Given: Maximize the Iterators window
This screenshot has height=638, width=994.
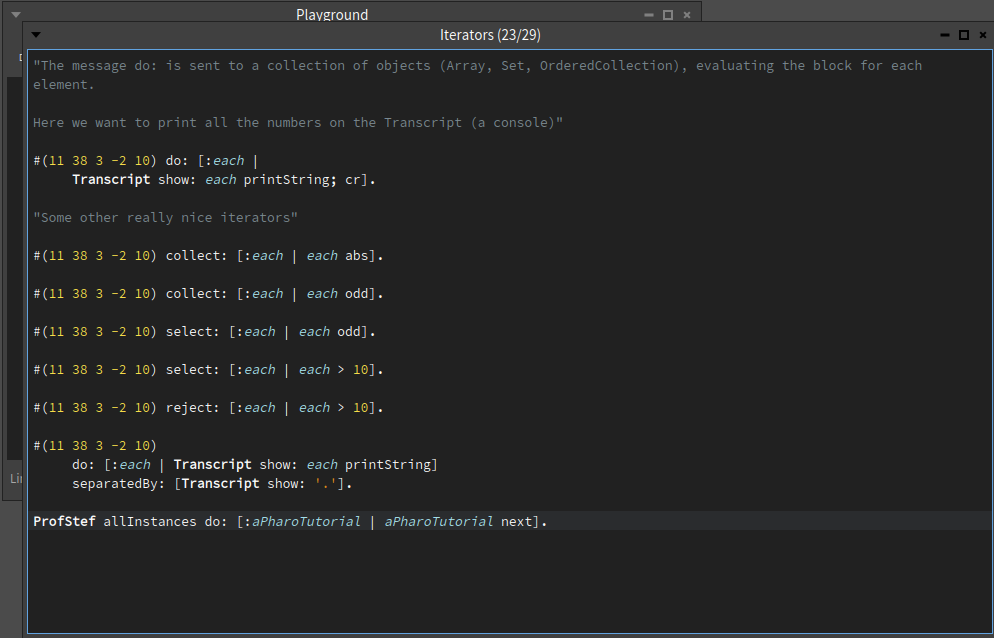Looking at the screenshot, I should click(x=964, y=35).
